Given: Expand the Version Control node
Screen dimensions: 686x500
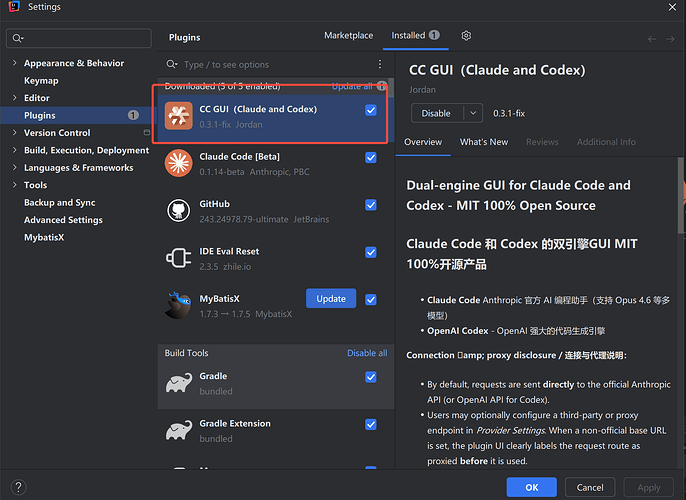Looking at the screenshot, I should (14, 133).
